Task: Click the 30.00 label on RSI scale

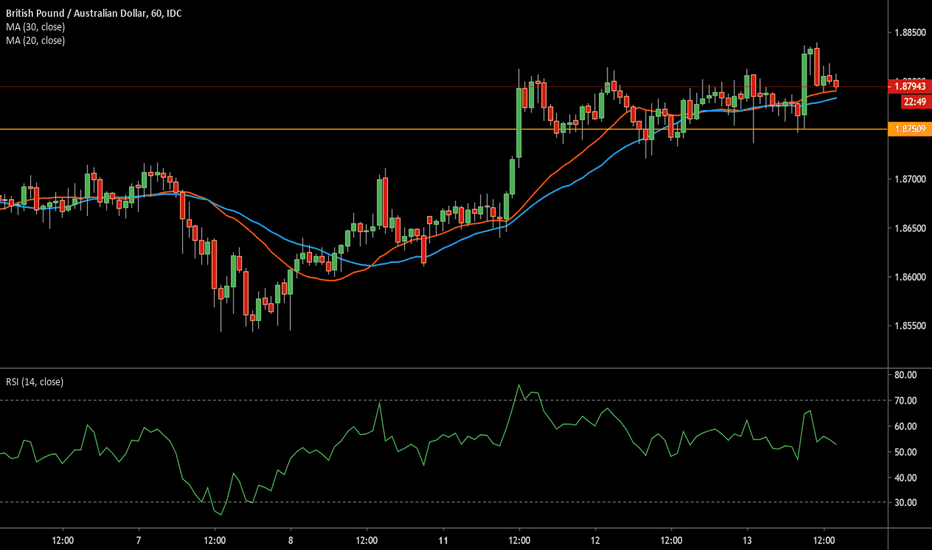Action: point(906,503)
